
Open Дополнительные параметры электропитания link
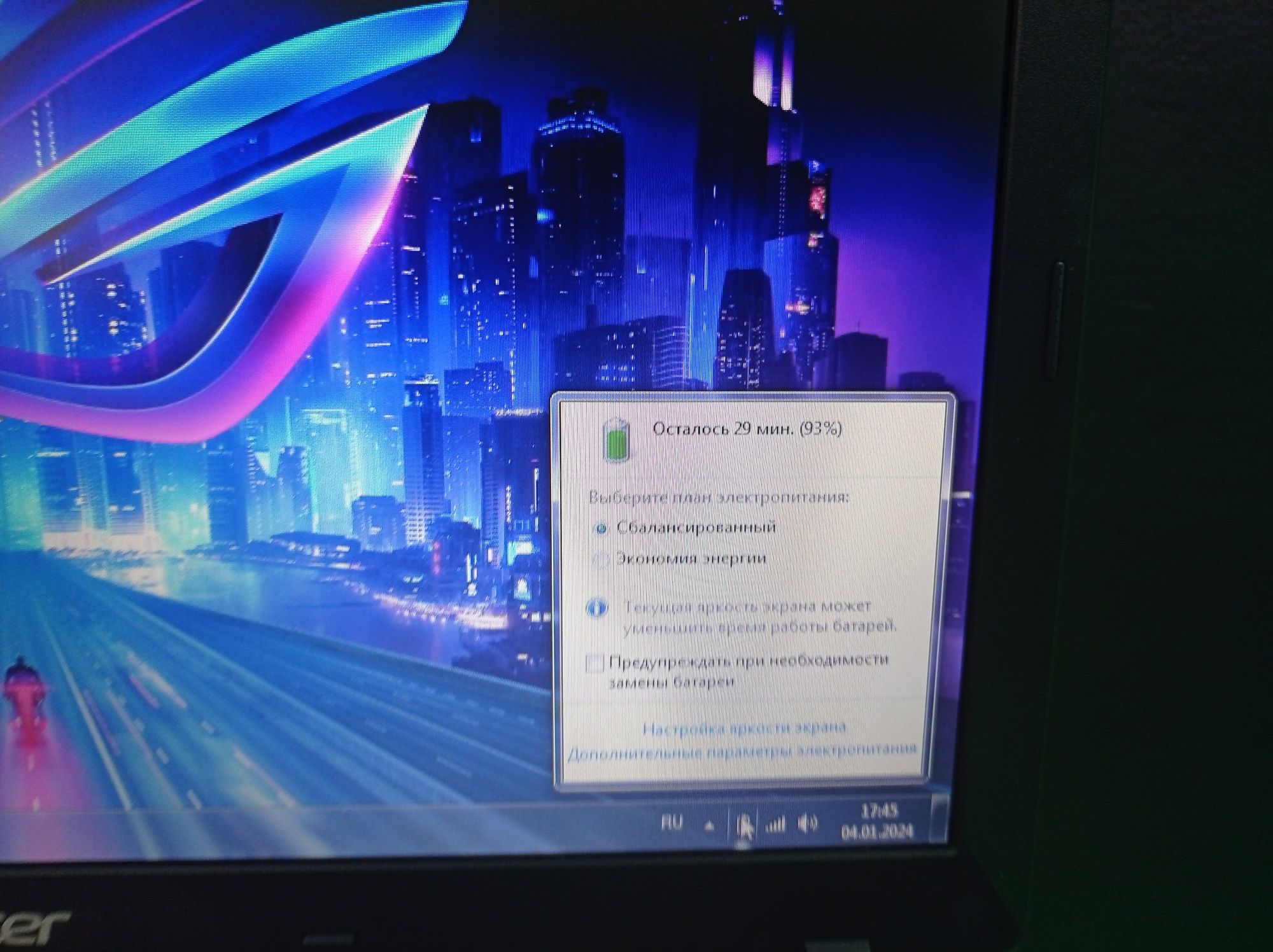point(742,752)
